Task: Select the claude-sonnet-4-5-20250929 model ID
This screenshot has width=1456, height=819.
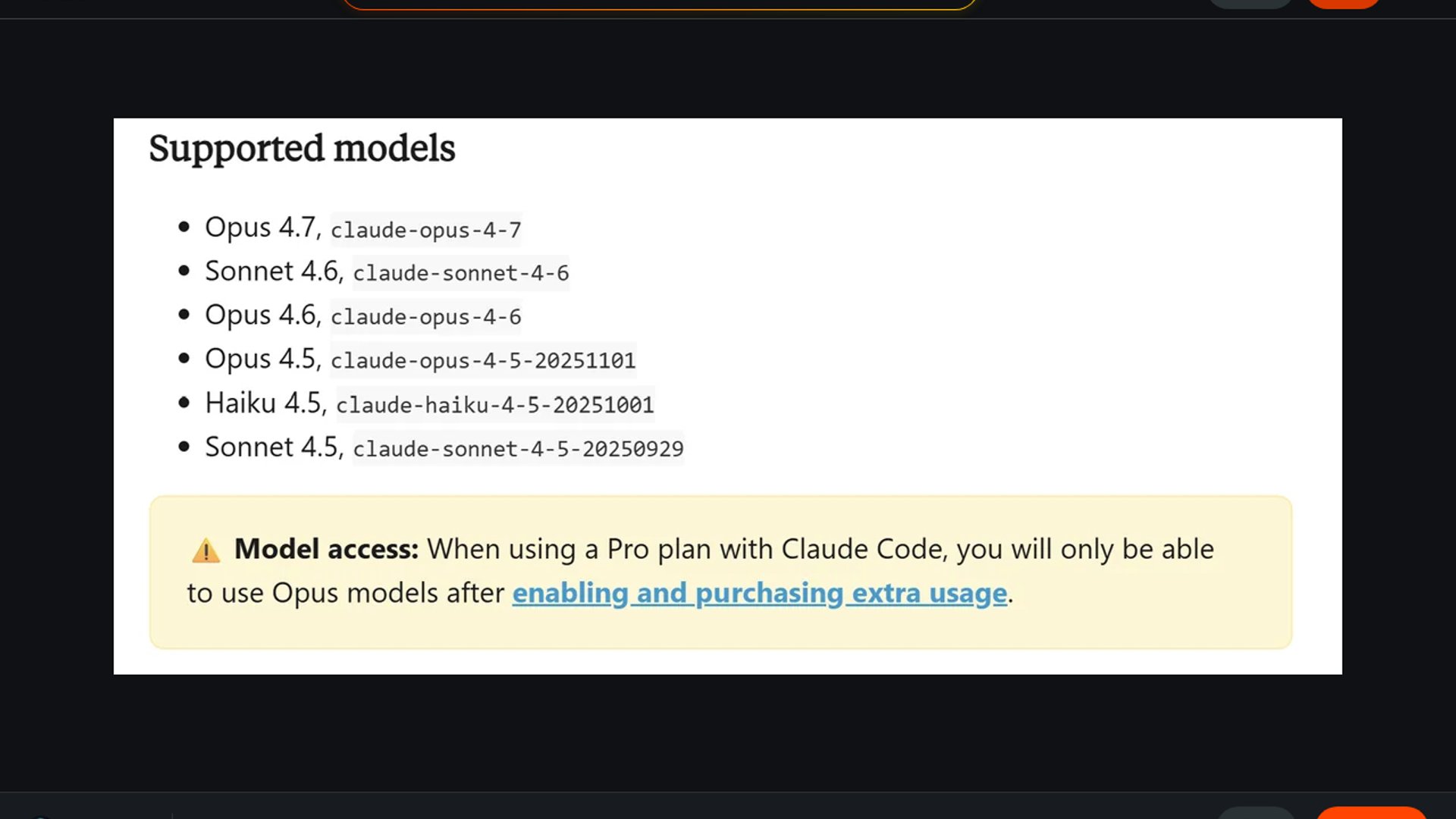Action: [518, 449]
